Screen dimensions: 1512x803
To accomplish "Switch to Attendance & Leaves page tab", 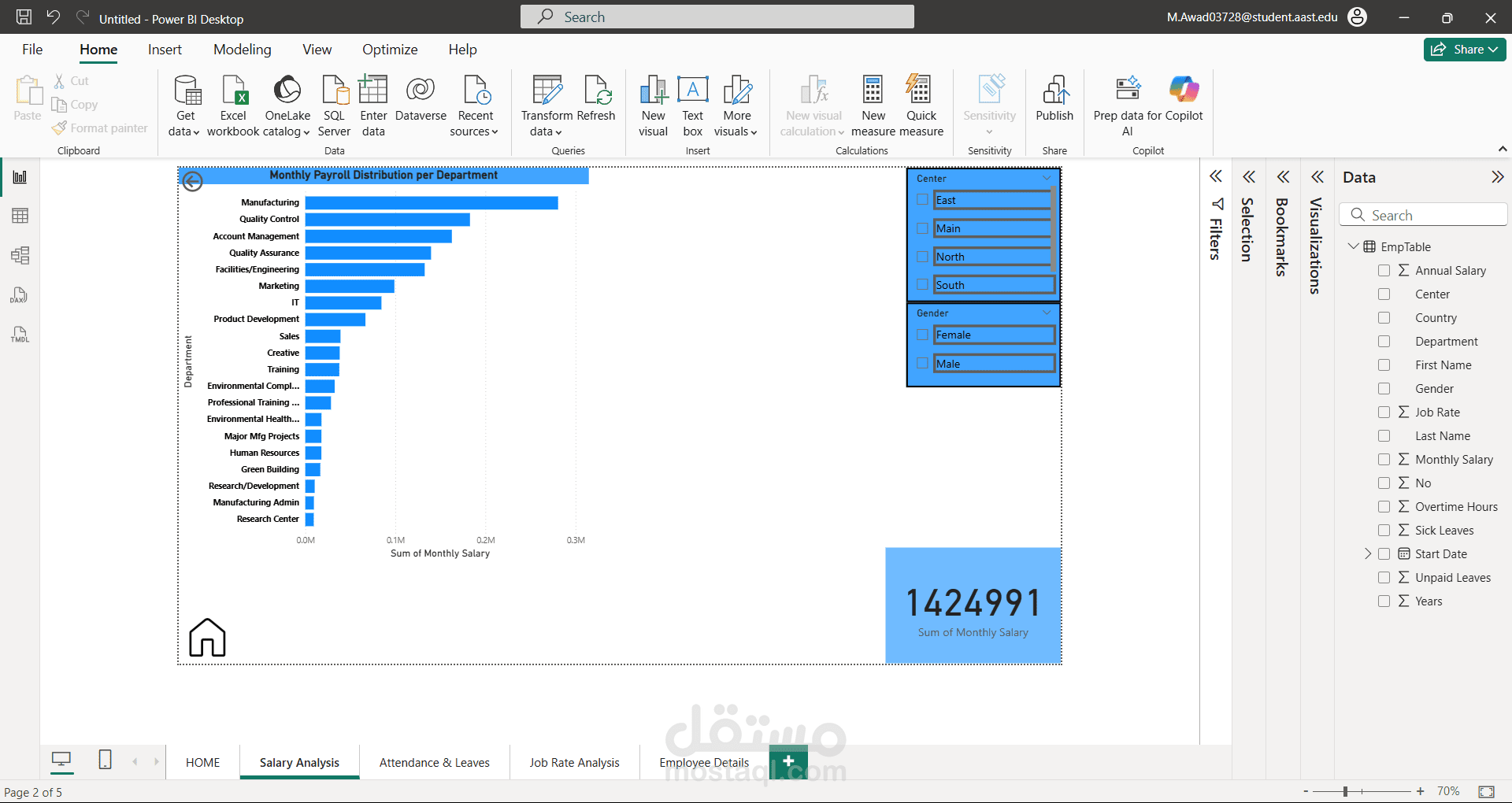I will [x=434, y=762].
